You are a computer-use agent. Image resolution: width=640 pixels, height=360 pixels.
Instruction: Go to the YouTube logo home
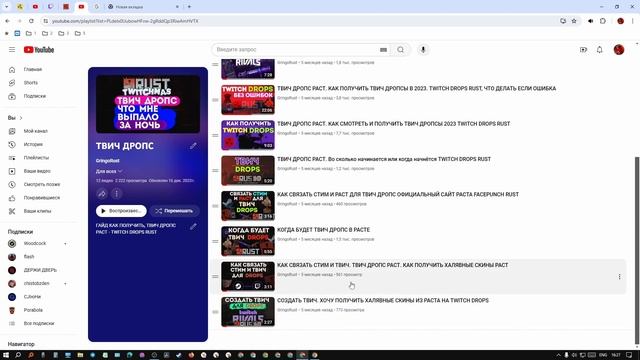[x=39, y=49]
